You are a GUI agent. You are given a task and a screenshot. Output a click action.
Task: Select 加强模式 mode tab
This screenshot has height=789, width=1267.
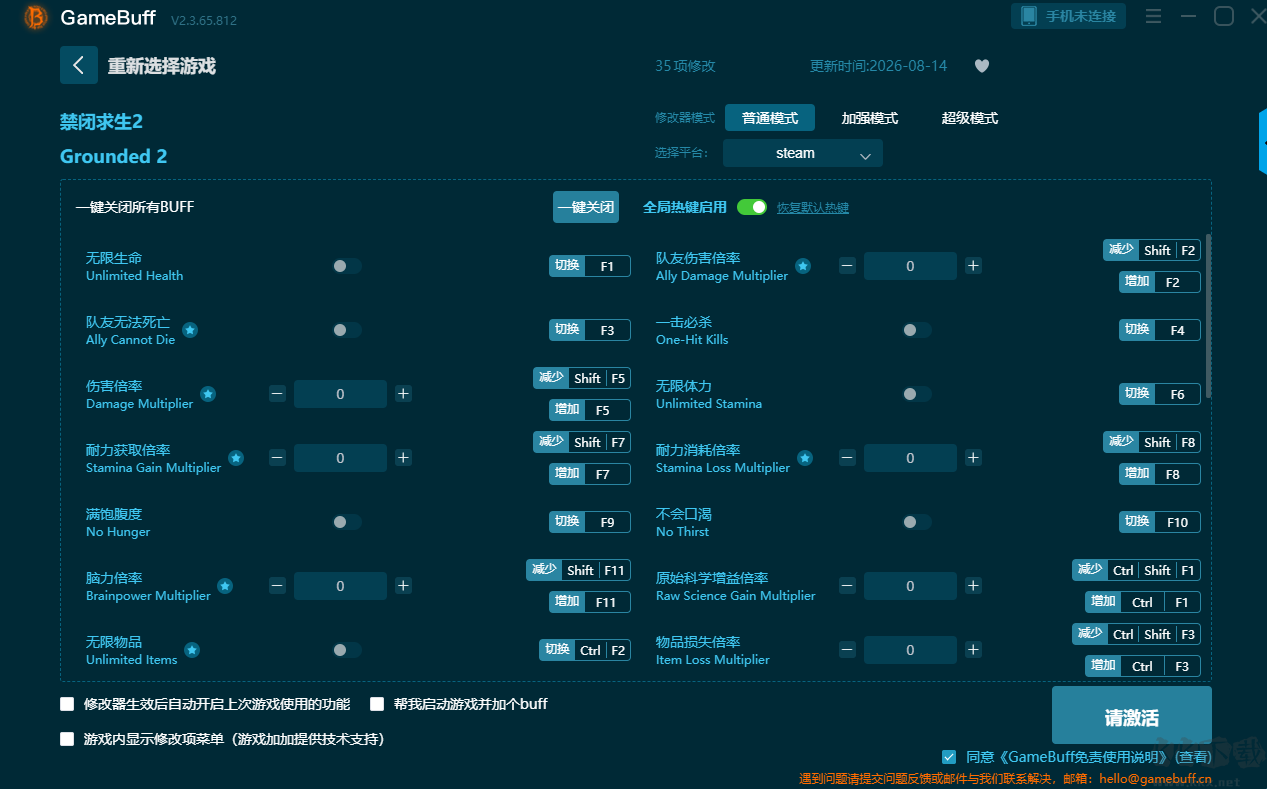coord(870,118)
